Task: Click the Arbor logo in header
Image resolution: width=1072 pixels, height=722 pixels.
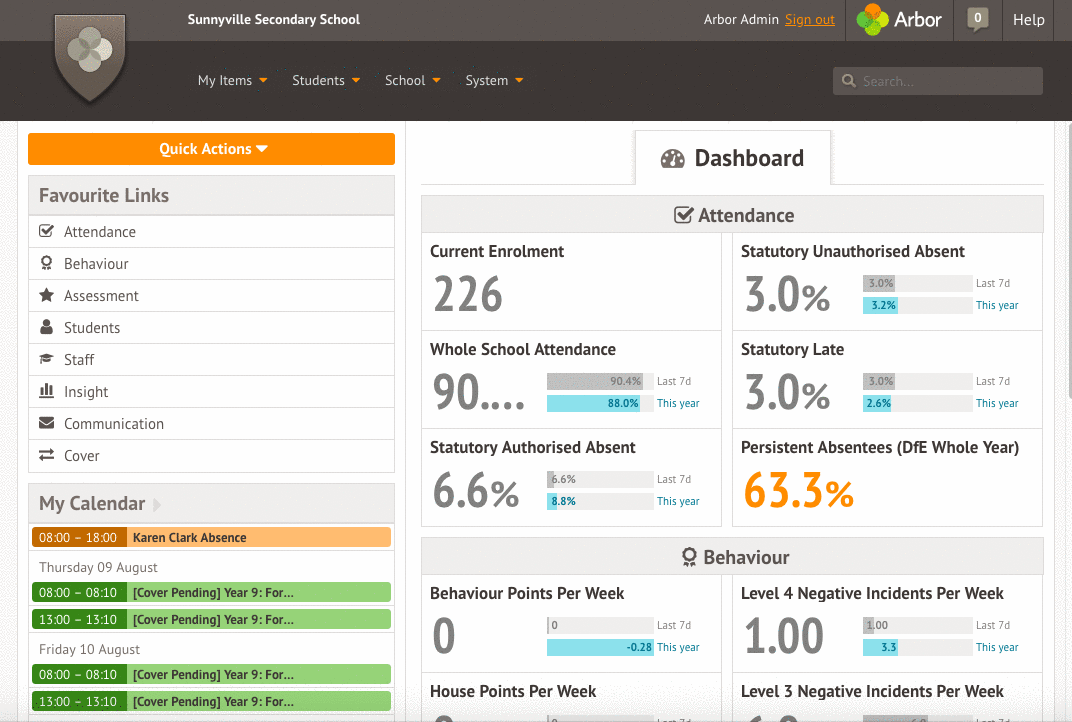Action: [x=899, y=19]
